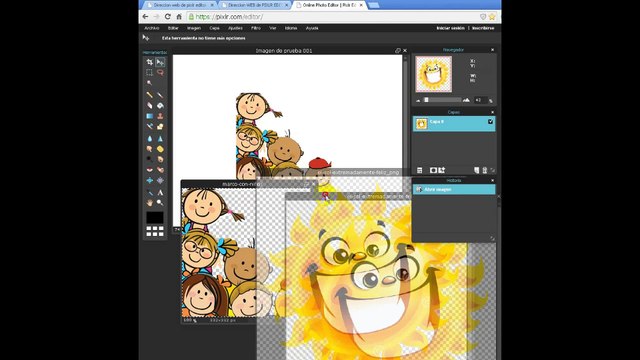Select the Burn tool
Screen dimensions: 640x360
(x=160, y=159)
